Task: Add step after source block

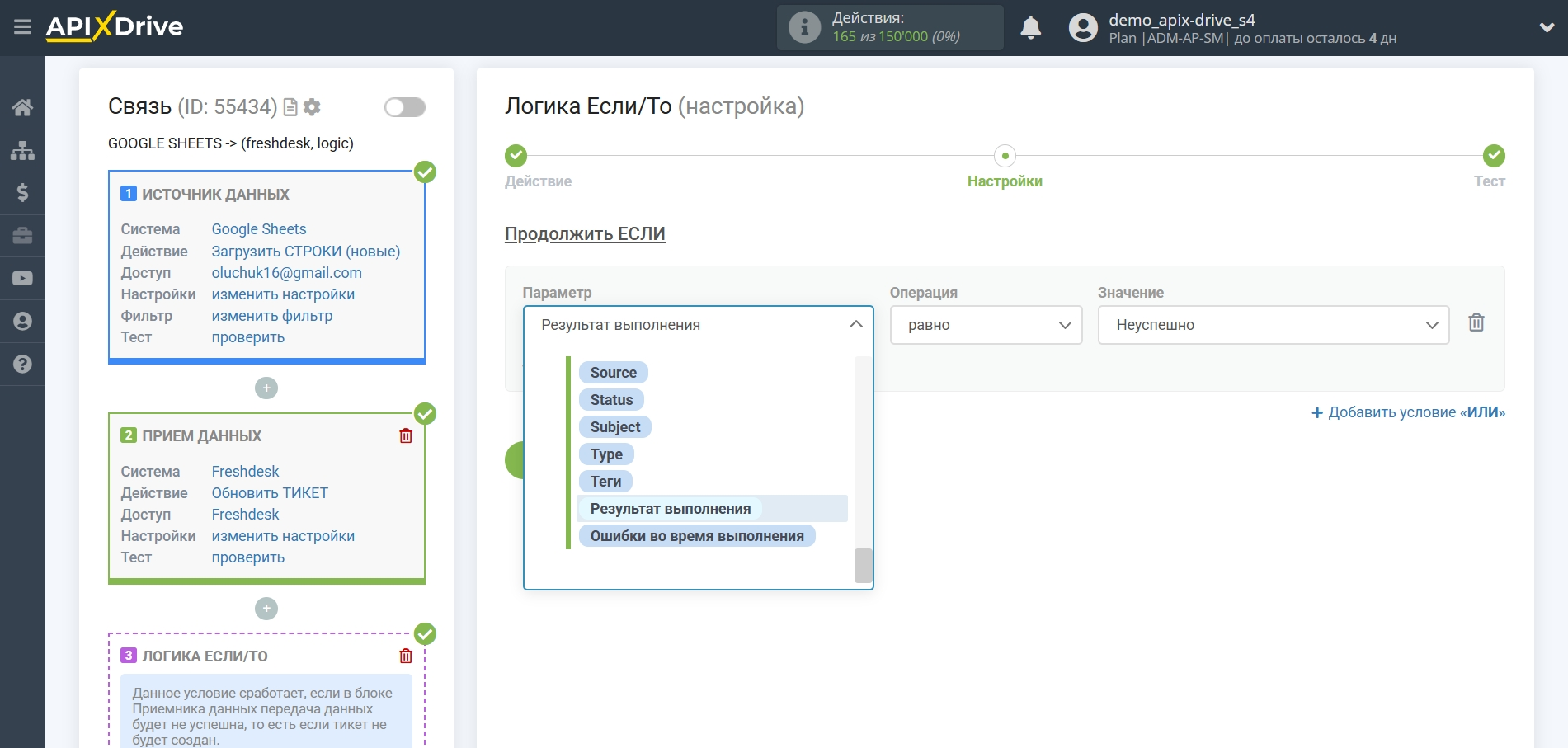Action: (266, 388)
